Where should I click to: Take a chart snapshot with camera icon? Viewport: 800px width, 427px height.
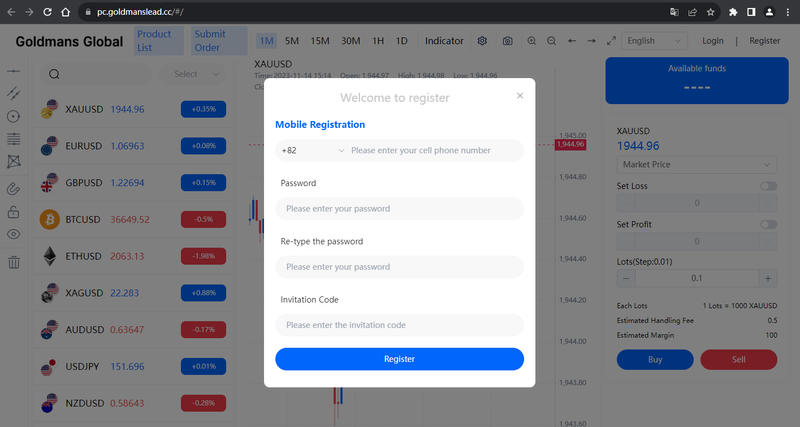tap(507, 41)
